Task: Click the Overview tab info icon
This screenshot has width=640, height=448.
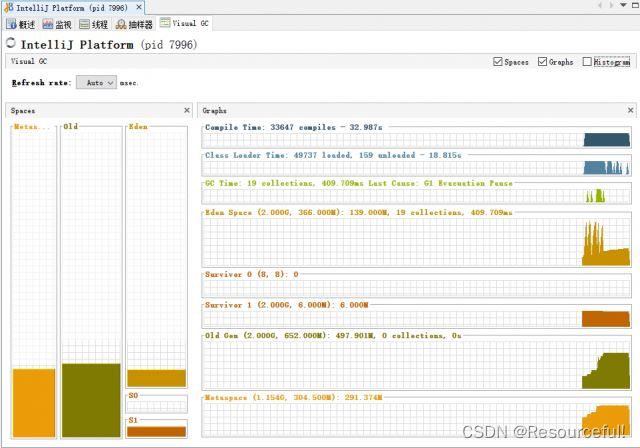Action: 11,24
